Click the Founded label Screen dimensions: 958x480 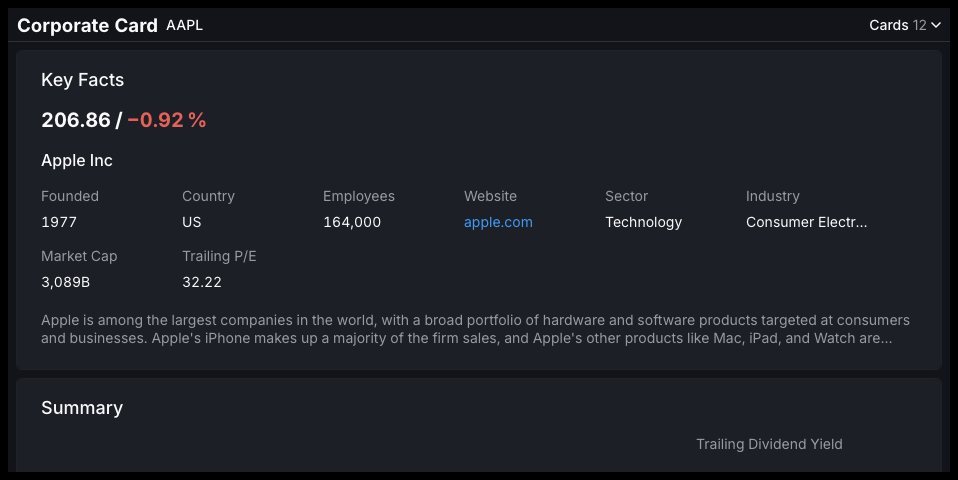click(x=70, y=196)
